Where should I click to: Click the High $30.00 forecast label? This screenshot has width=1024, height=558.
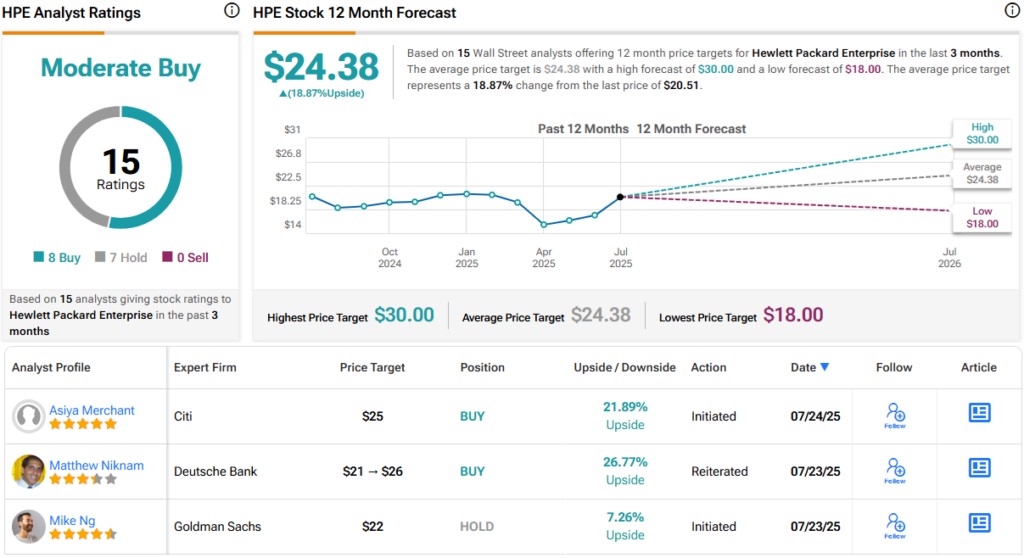[982, 134]
